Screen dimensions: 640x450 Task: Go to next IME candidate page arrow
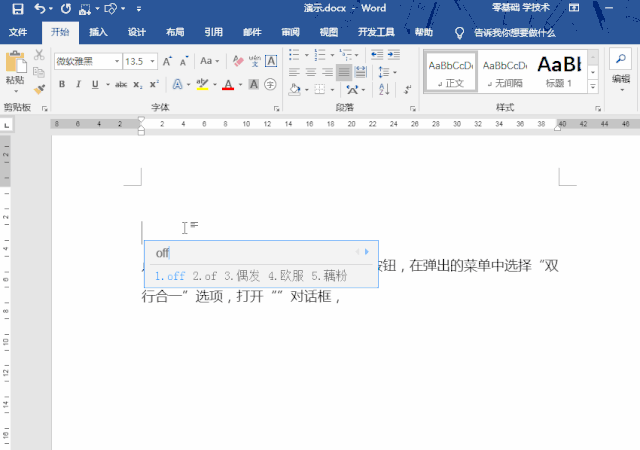367,252
